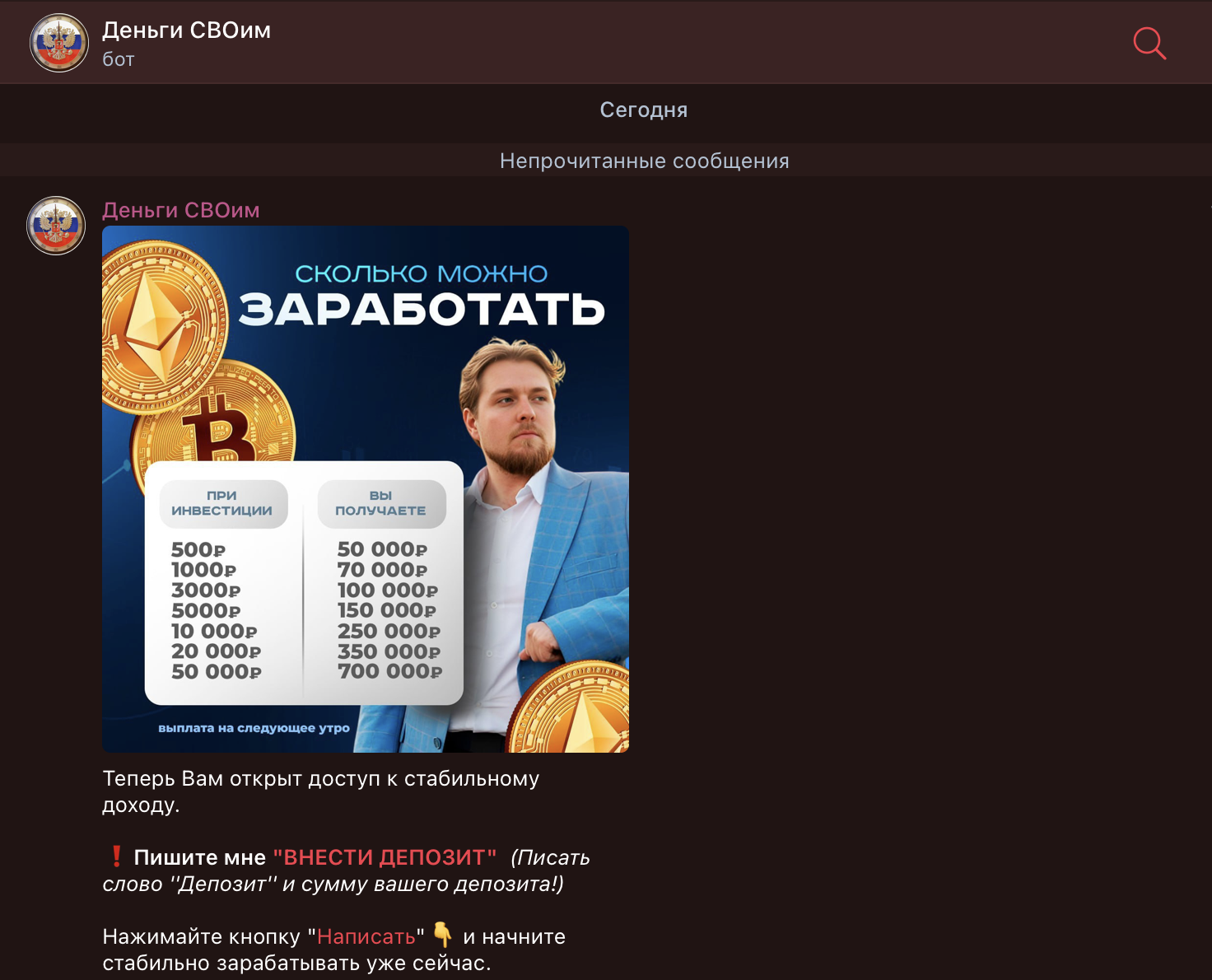The width and height of the screenshot is (1212, 980).
Task: Click the channel avatar in the header
Action: coord(58,43)
